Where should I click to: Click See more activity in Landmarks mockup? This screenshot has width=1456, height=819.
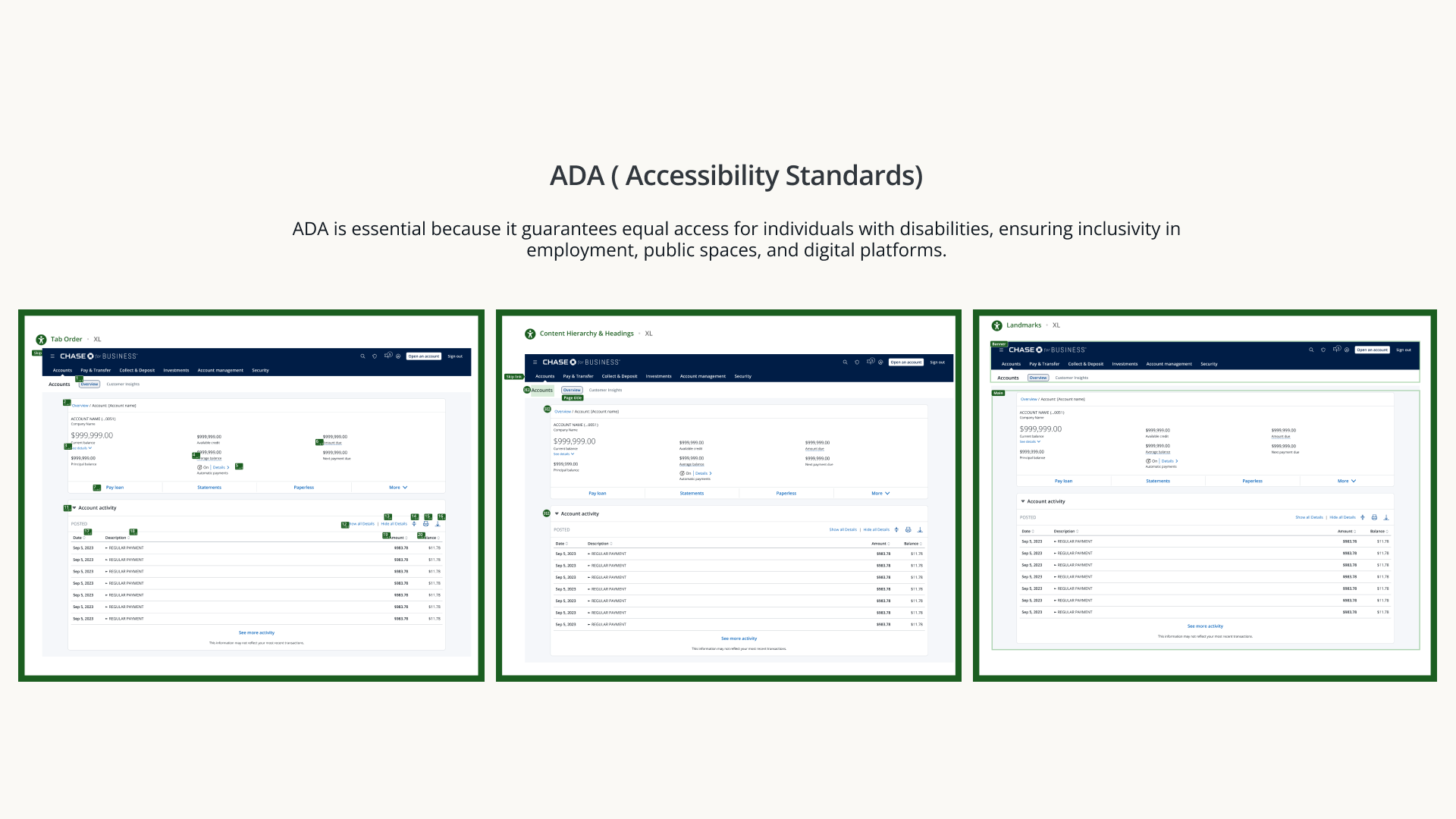tap(1204, 626)
